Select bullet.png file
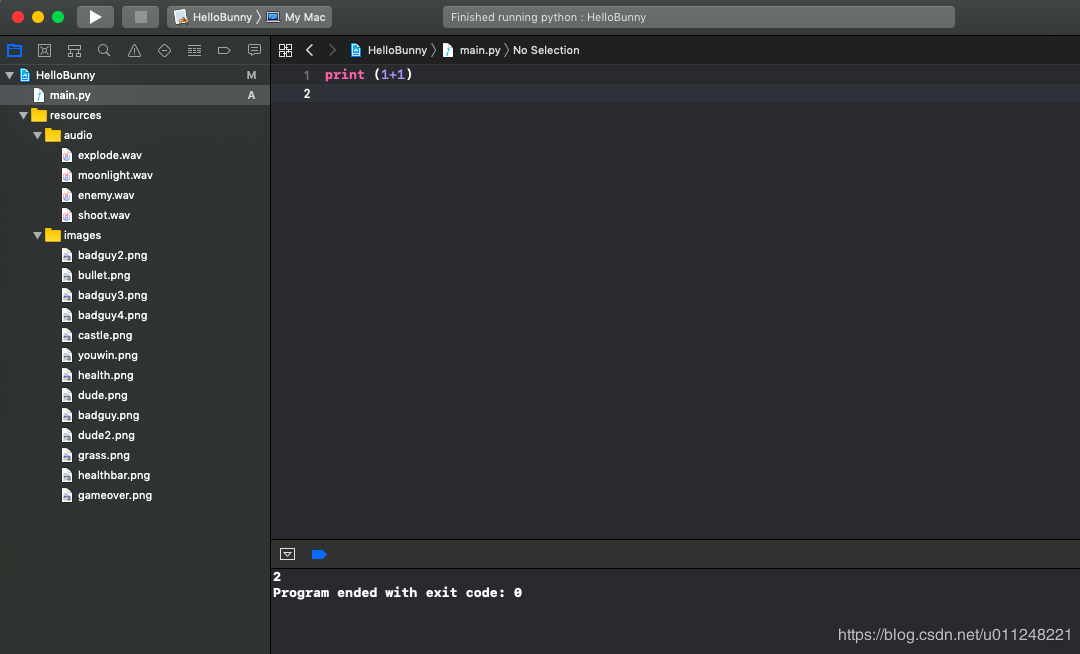1080x654 pixels. tap(135, 275)
